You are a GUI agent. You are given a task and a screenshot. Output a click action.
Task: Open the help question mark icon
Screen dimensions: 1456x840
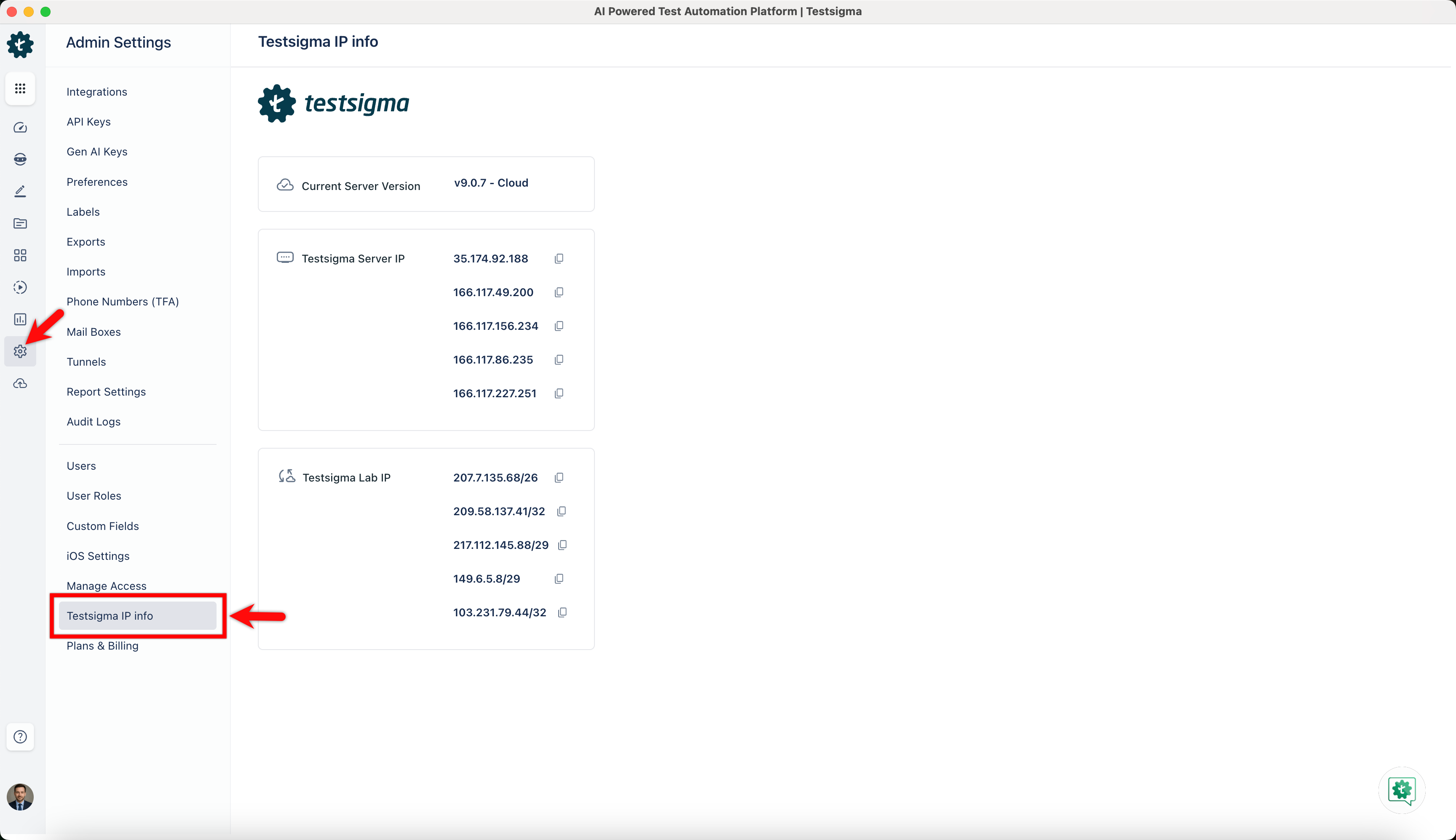pyautogui.click(x=20, y=737)
